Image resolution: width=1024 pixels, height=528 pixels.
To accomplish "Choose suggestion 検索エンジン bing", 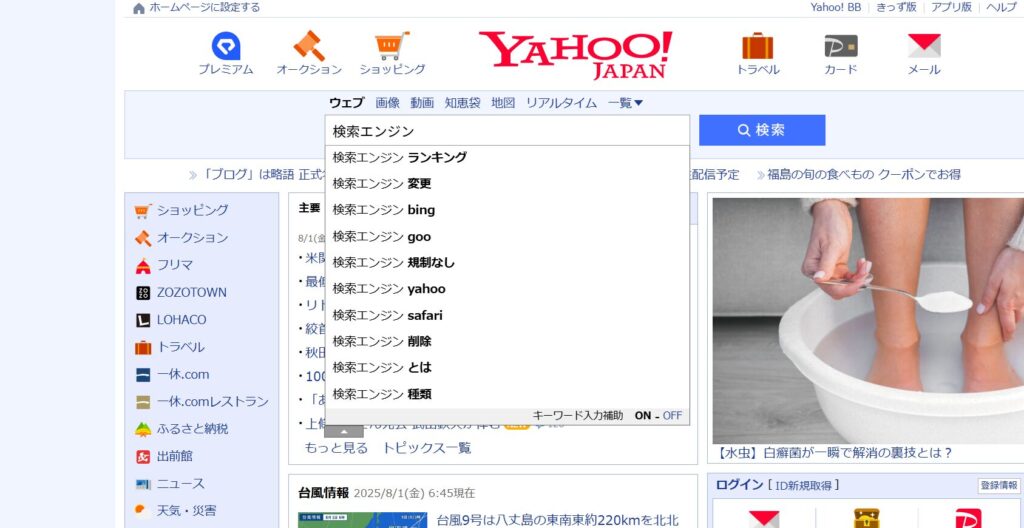I will (x=507, y=210).
